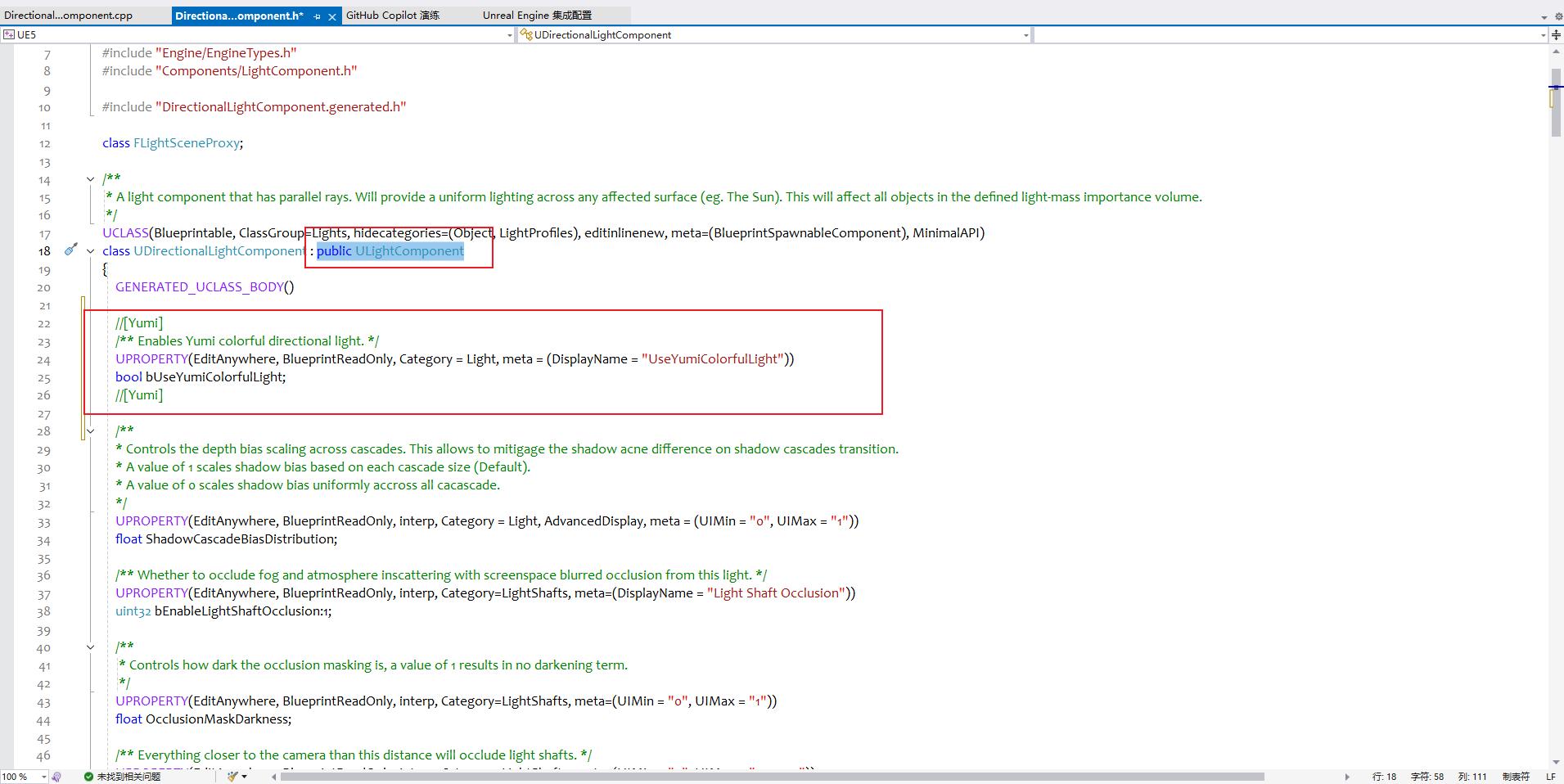
Task: Open the code cleanup profile dropdown arrow
Action: tap(244, 777)
